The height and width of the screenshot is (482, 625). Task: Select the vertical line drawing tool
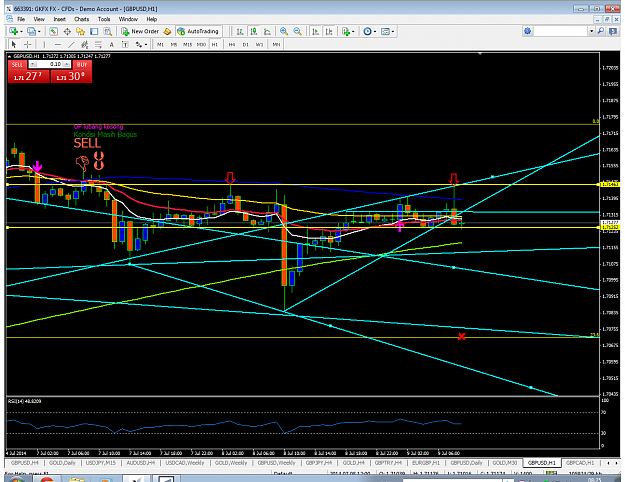click(x=44, y=44)
